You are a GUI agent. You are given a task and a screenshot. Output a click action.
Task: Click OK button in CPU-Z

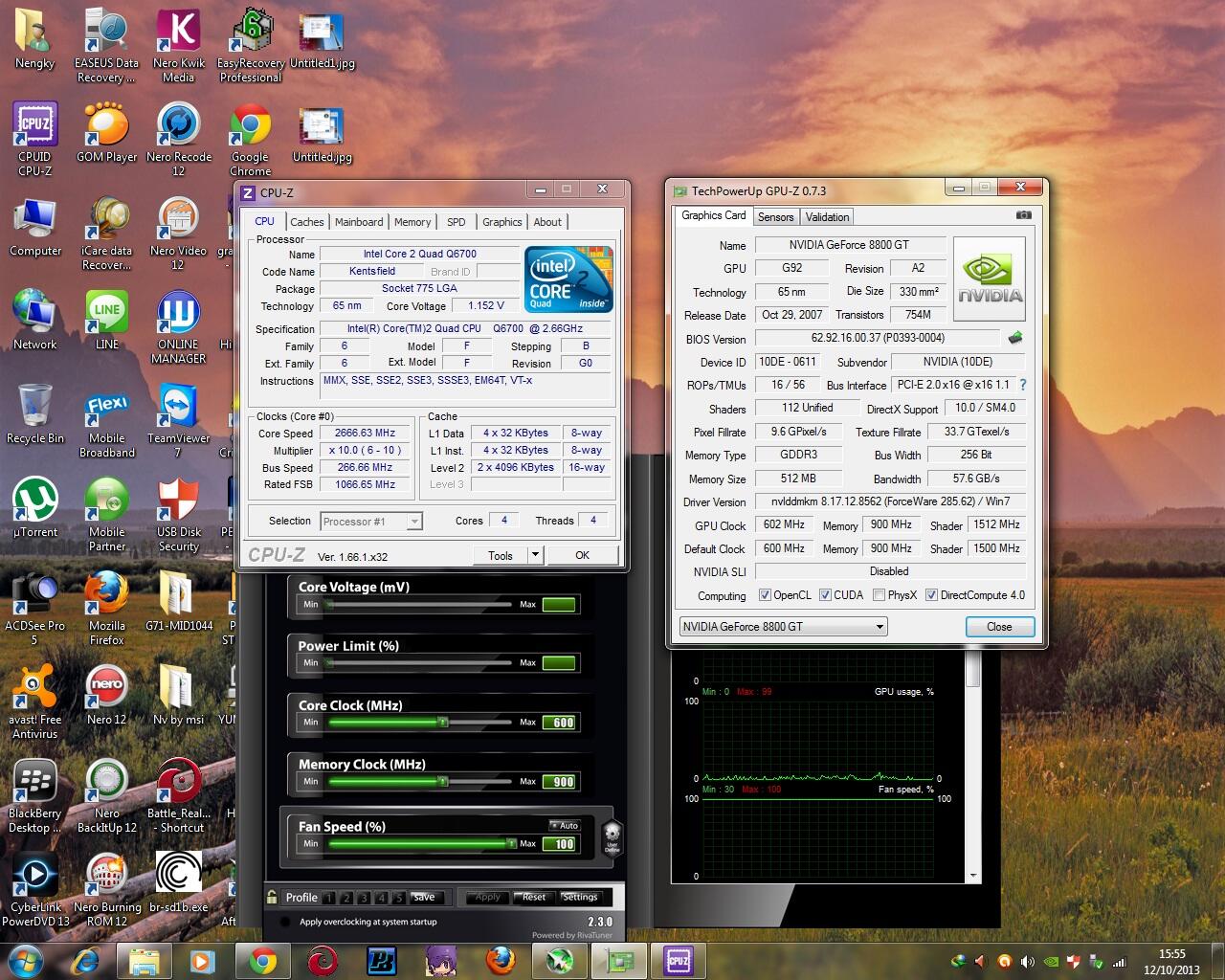582,555
